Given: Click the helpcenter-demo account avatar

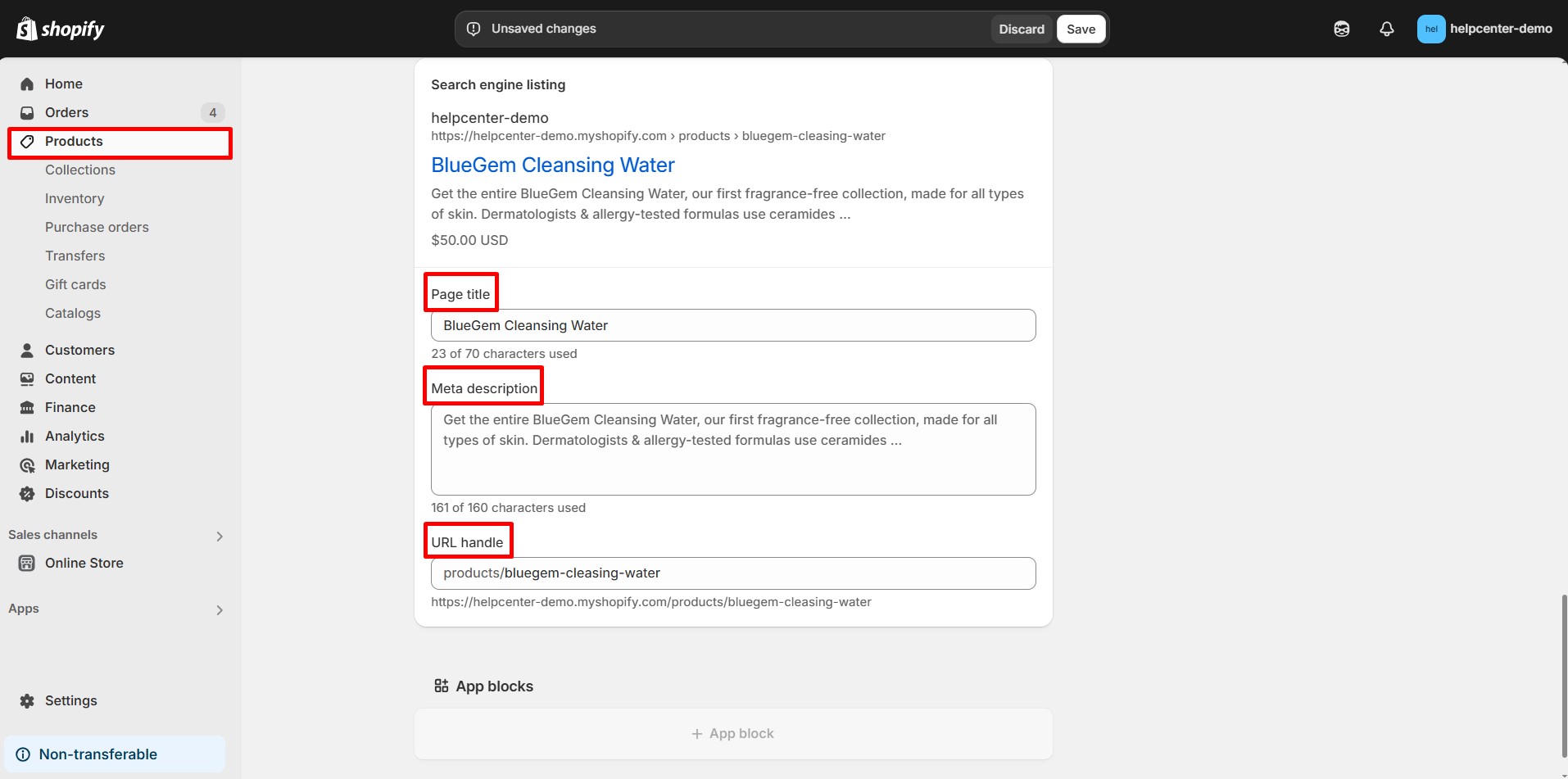Looking at the screenshot, I should click(1430, 29).
